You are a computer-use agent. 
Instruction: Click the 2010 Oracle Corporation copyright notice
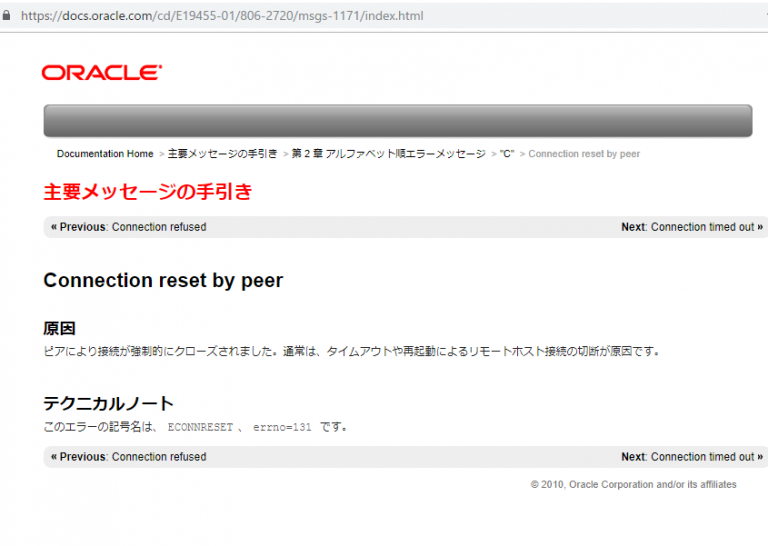click(633, 484)
